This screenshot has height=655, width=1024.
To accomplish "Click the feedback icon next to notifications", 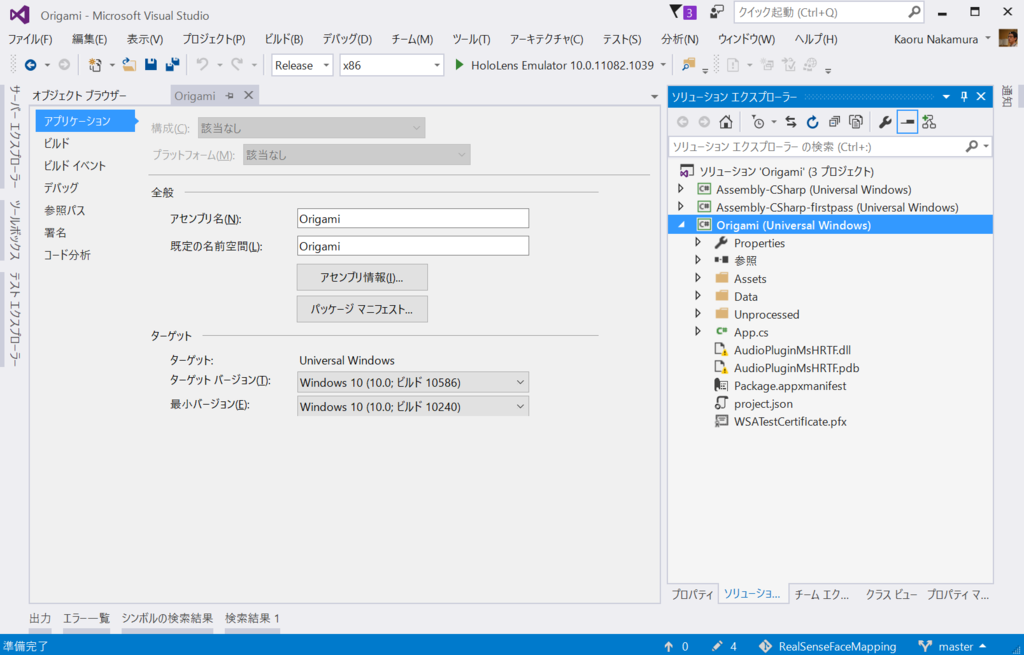I will (x=717, y=12).
